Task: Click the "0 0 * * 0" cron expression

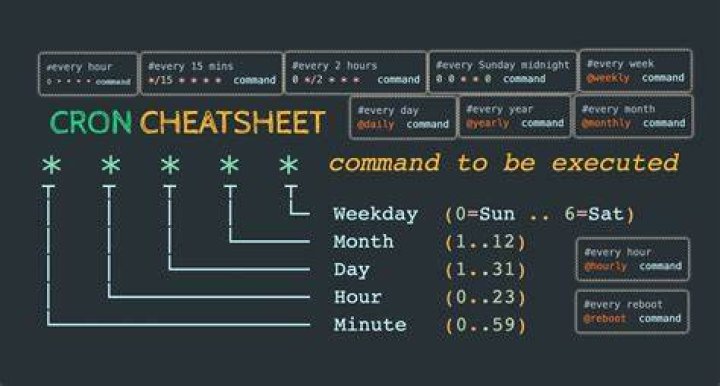Action: (x=463, y=78)
